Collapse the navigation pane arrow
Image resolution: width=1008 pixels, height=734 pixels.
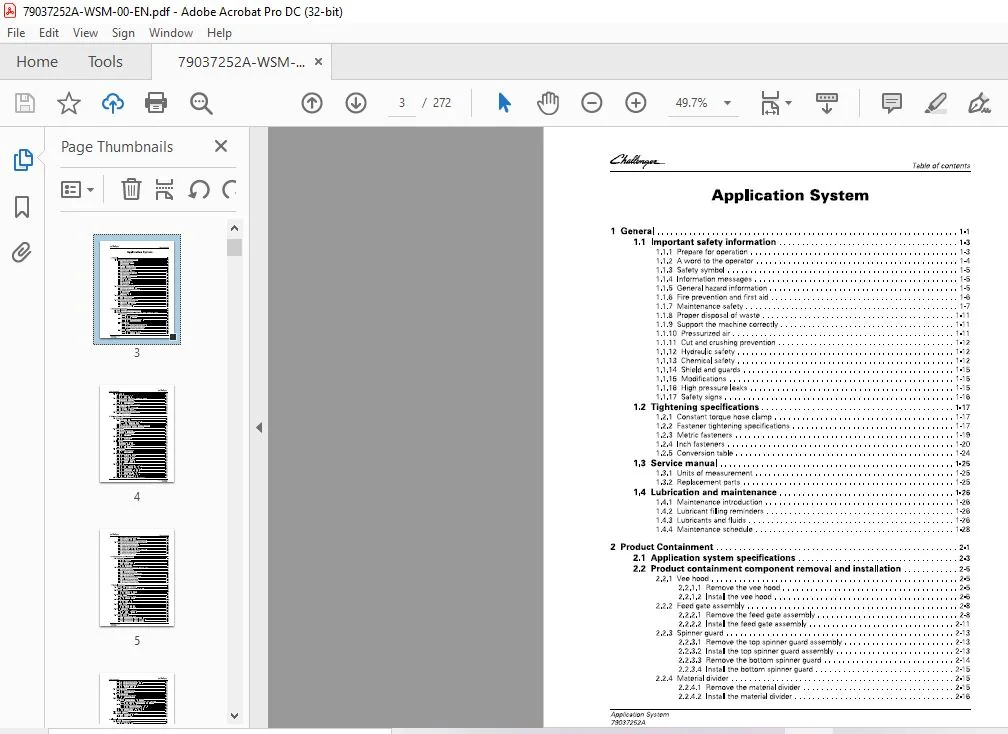[259, 427]
